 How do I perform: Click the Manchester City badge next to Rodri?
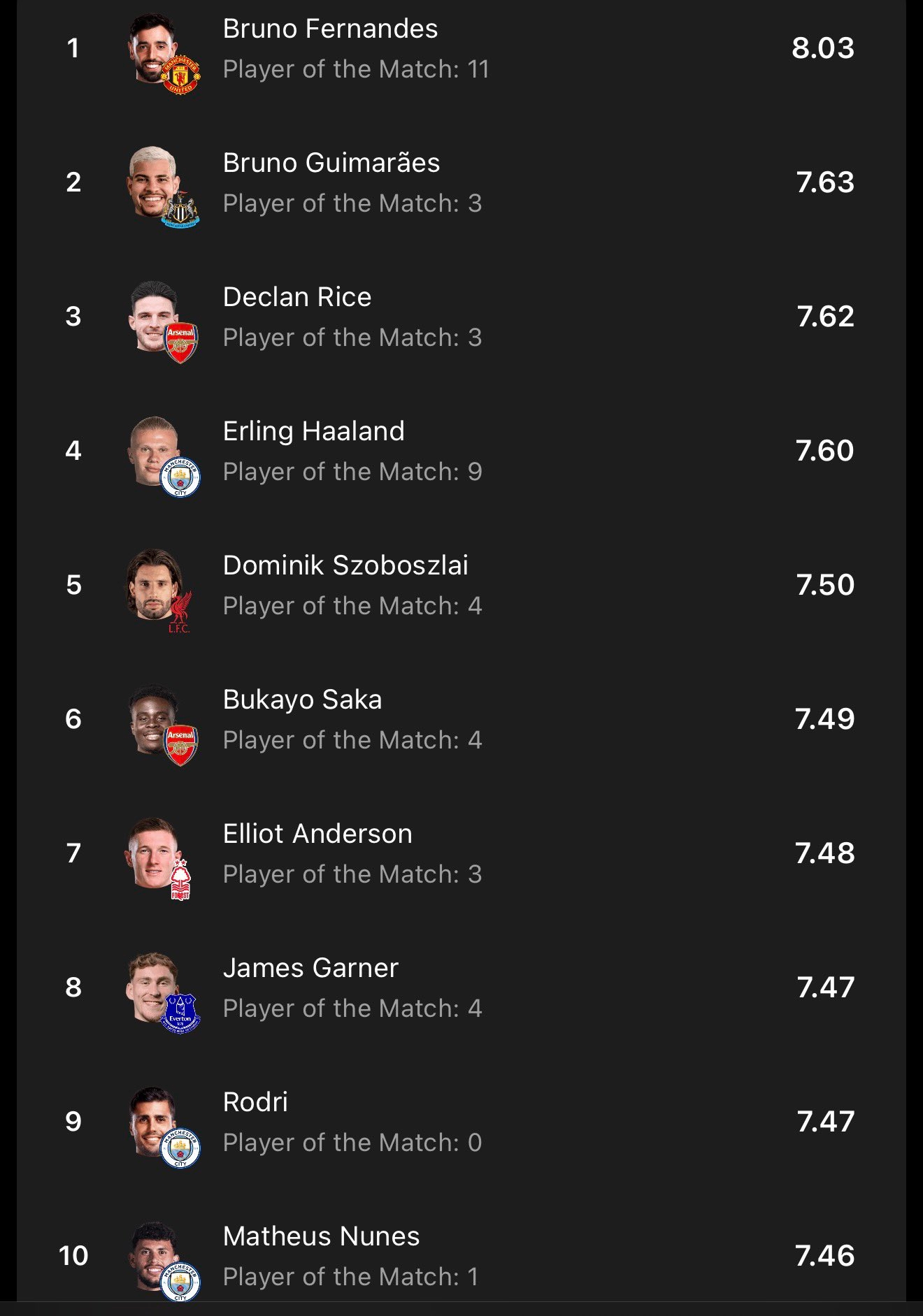pyautogui.click(x=180, y=1148)
